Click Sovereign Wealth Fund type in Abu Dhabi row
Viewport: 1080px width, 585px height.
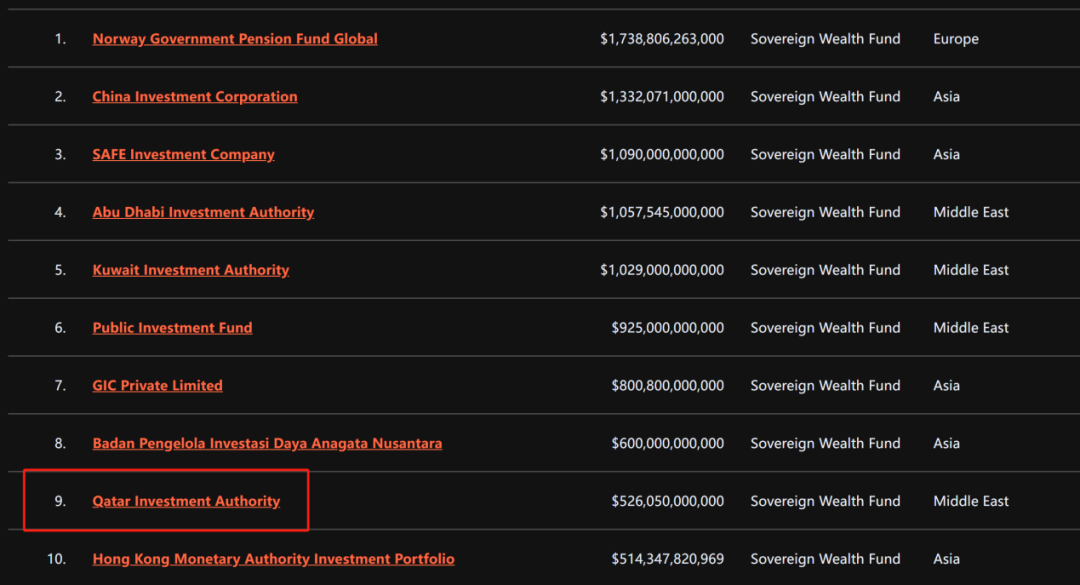pos(825,213)
